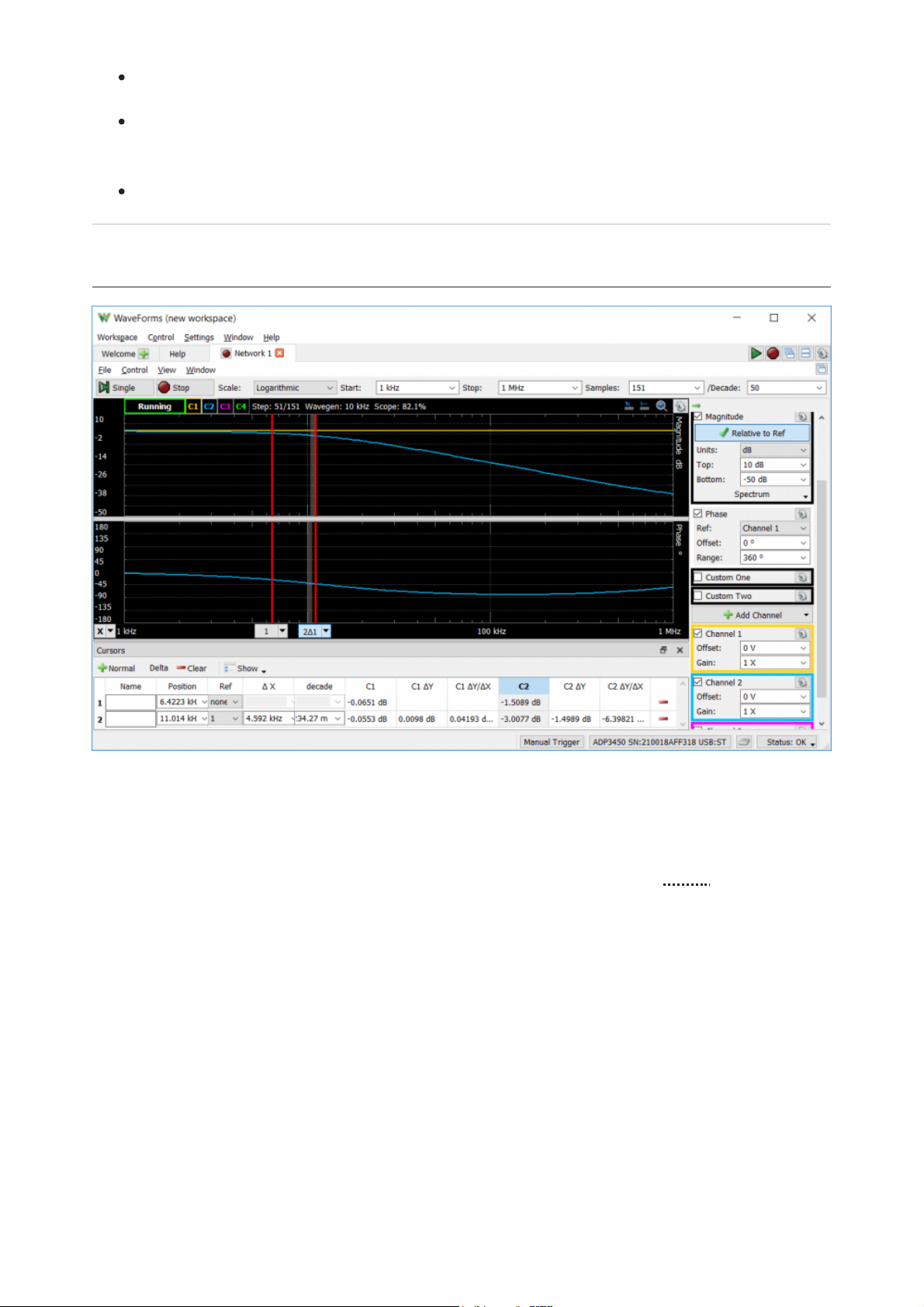Open the File menu
Image resolution: width=924 pixels, height=1307 pixels.
[x=105, y=370]
